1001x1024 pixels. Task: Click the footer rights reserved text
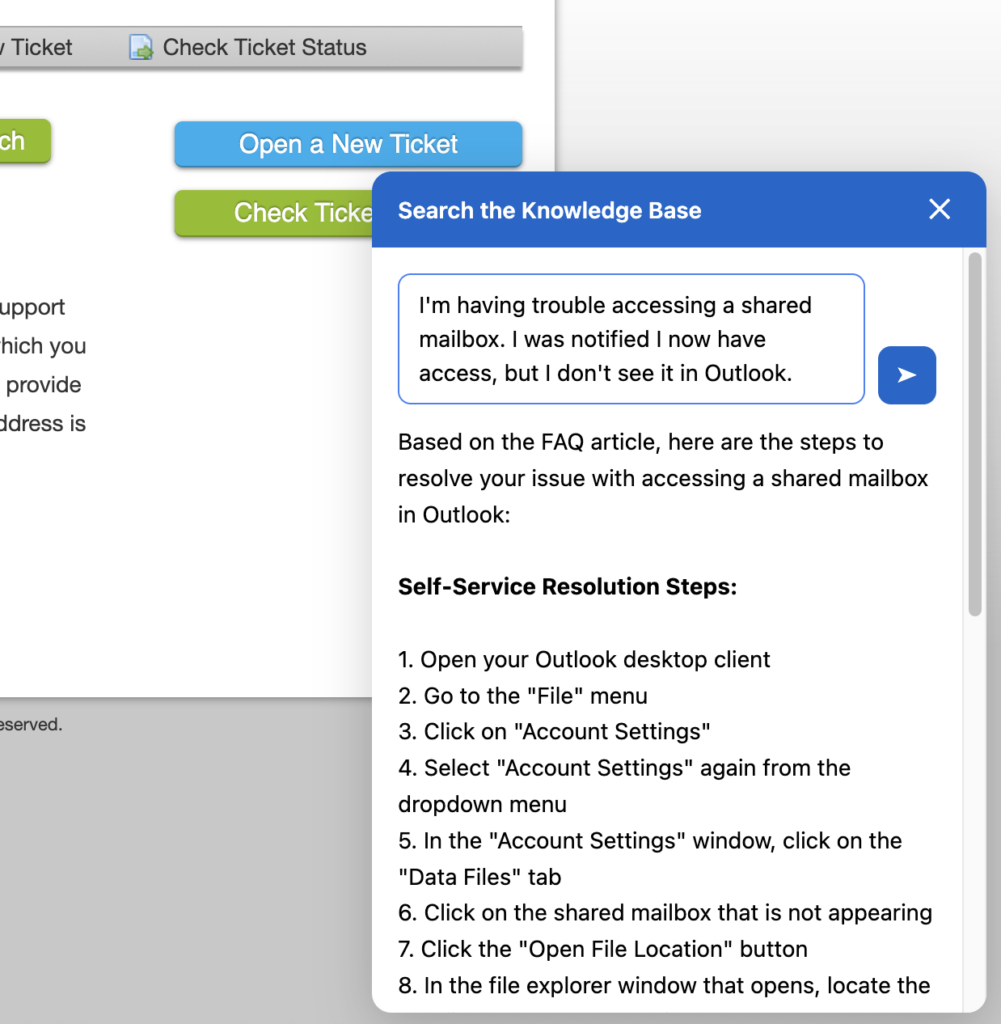[x=30, y=725]
